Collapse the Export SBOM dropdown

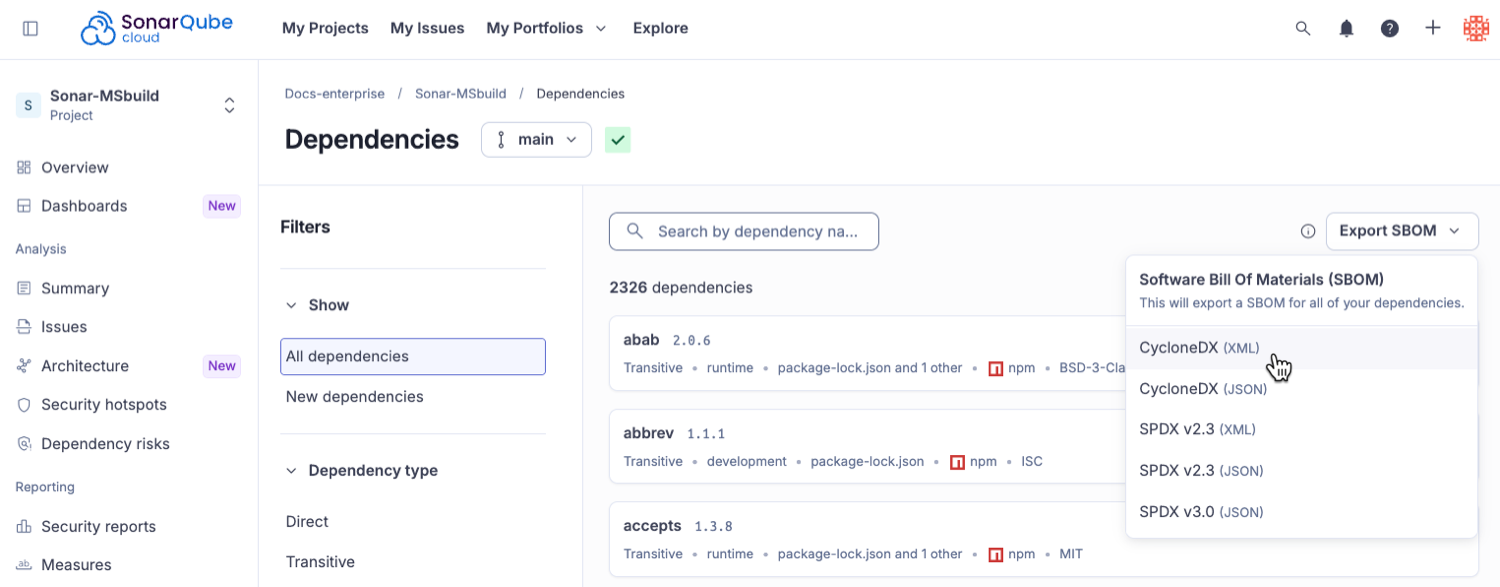(1402, 231)
